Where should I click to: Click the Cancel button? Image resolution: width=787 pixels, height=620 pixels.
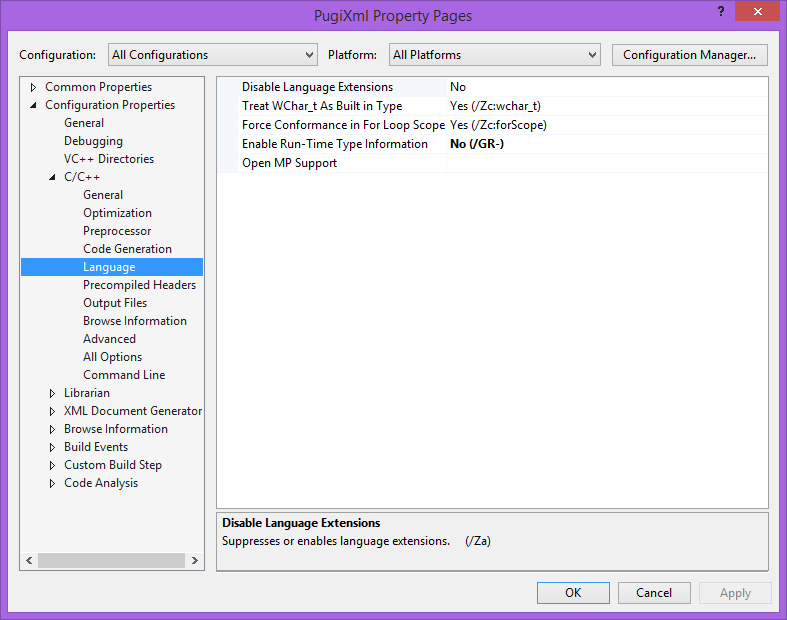[654, 593]
